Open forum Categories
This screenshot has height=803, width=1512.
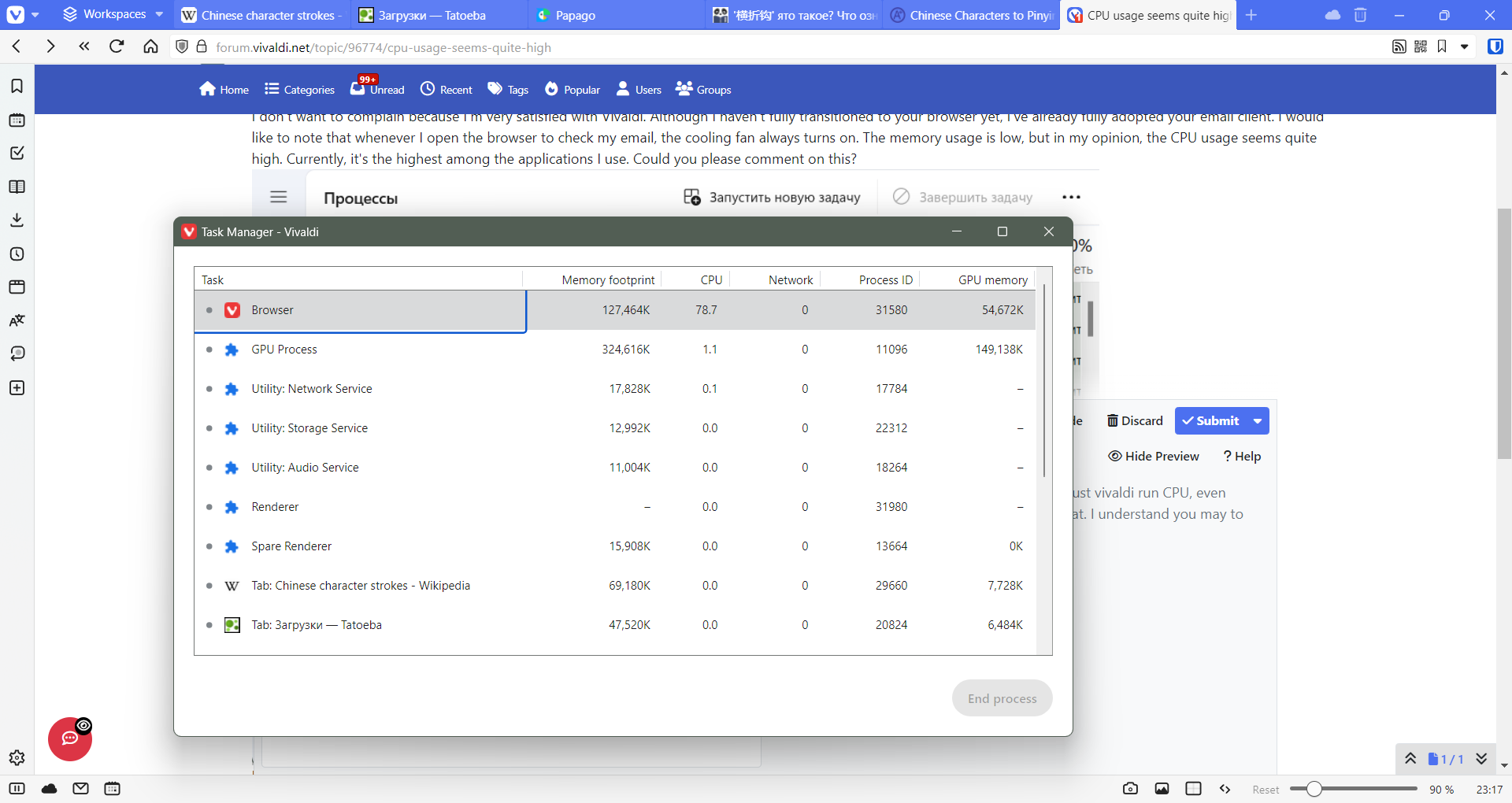click(299, 89)
